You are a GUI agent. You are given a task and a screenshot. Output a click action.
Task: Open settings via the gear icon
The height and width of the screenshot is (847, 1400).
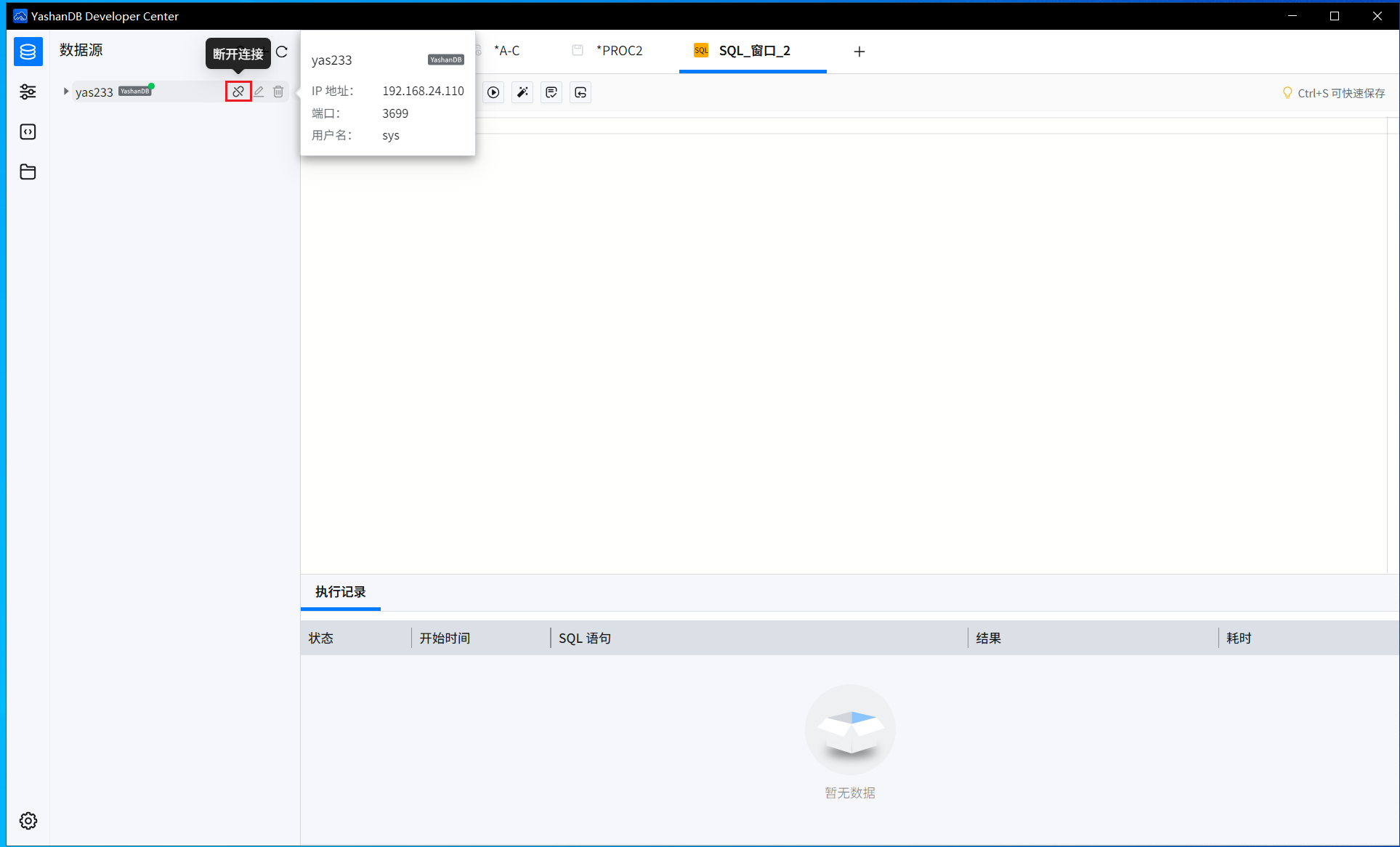point(28,821)
